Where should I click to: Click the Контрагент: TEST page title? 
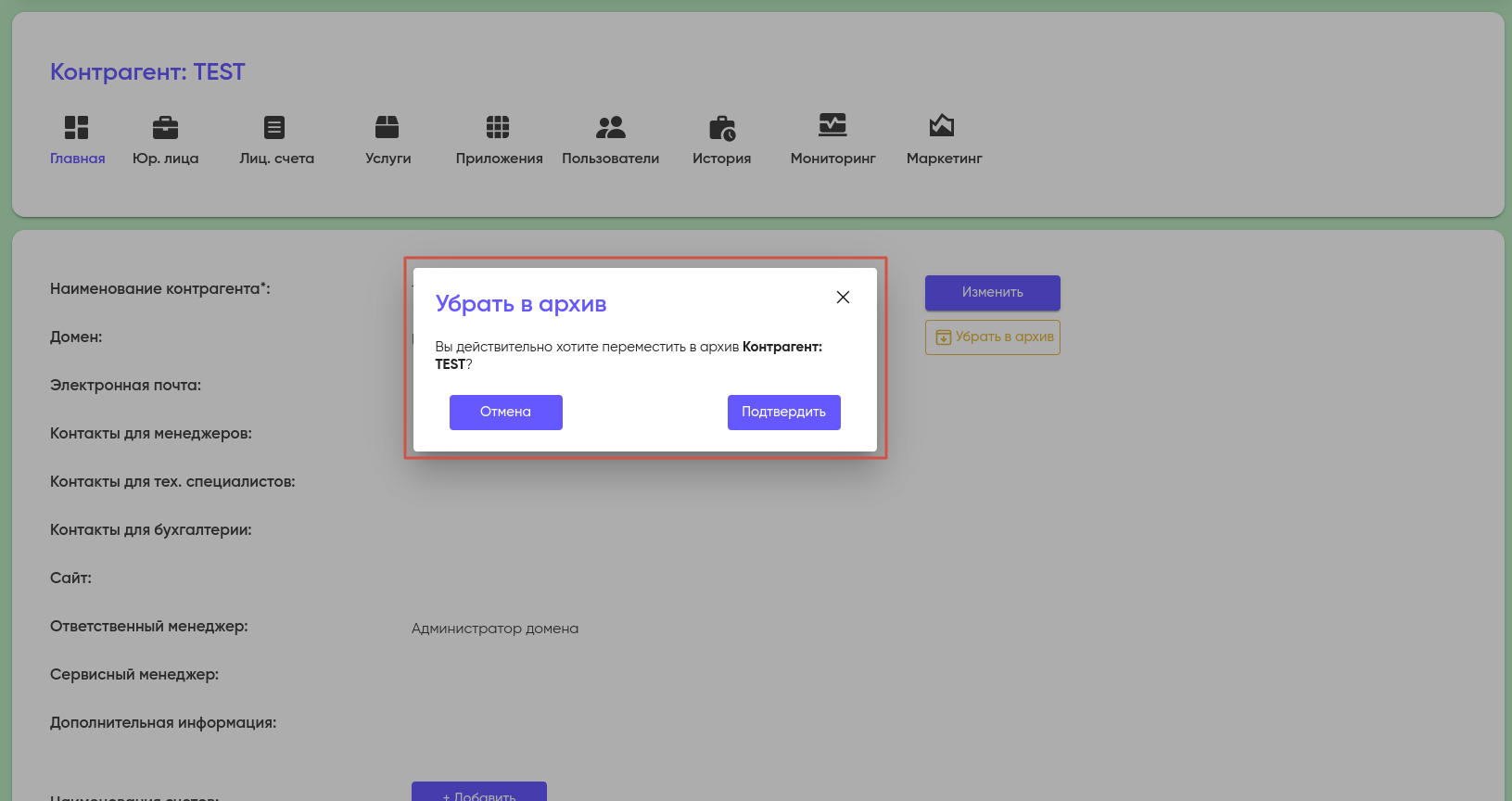click(x=147, y=72)
